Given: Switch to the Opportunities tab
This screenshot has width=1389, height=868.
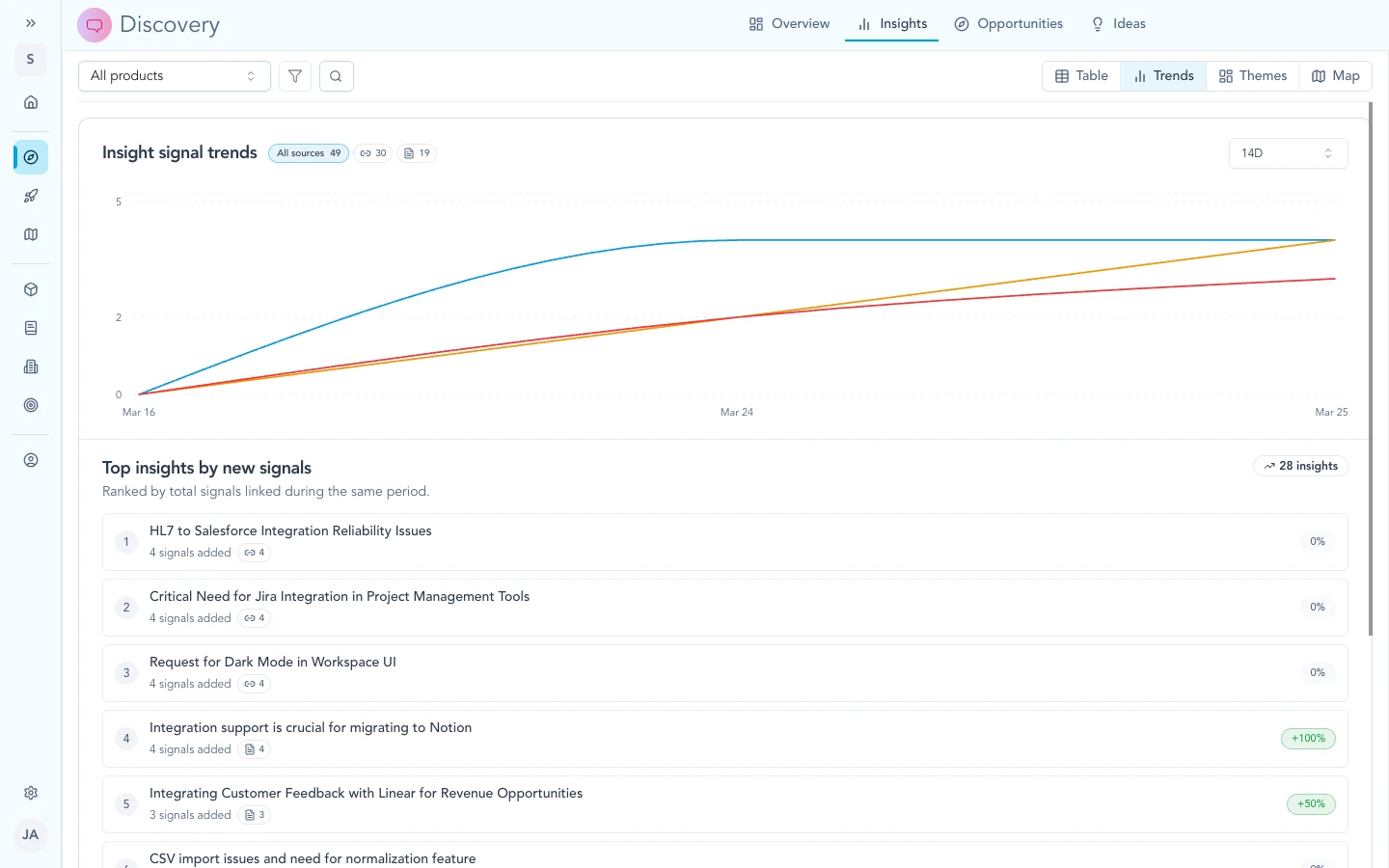Looking at the screenshot, I should pos(1008,23).
